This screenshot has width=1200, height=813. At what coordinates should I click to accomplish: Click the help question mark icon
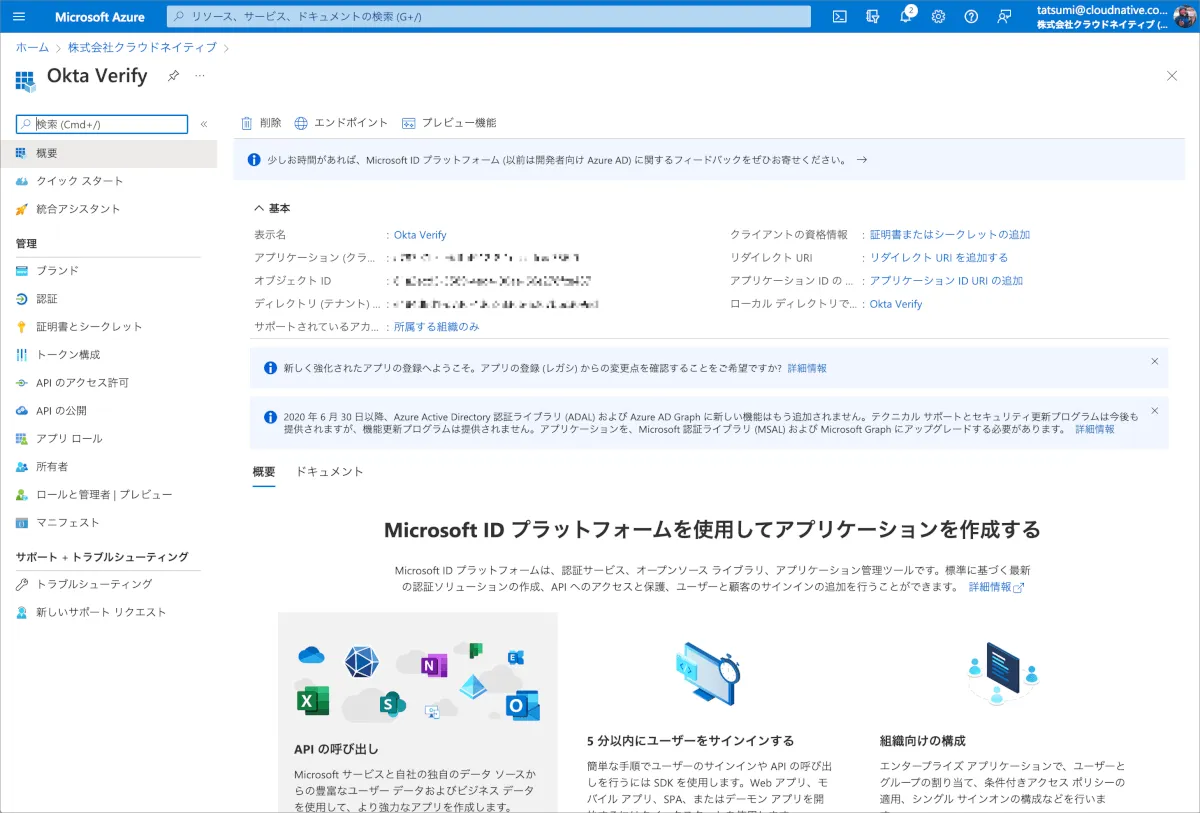click(971, 16)
